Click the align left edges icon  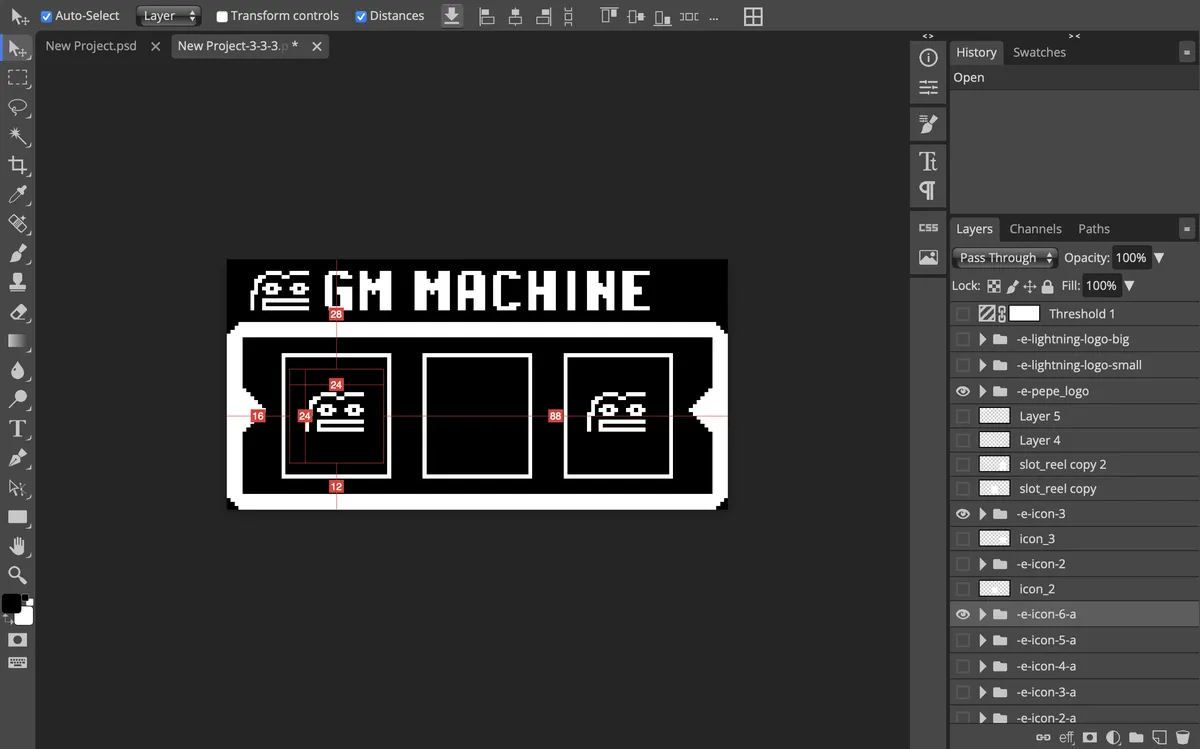(x=487, y=16)
